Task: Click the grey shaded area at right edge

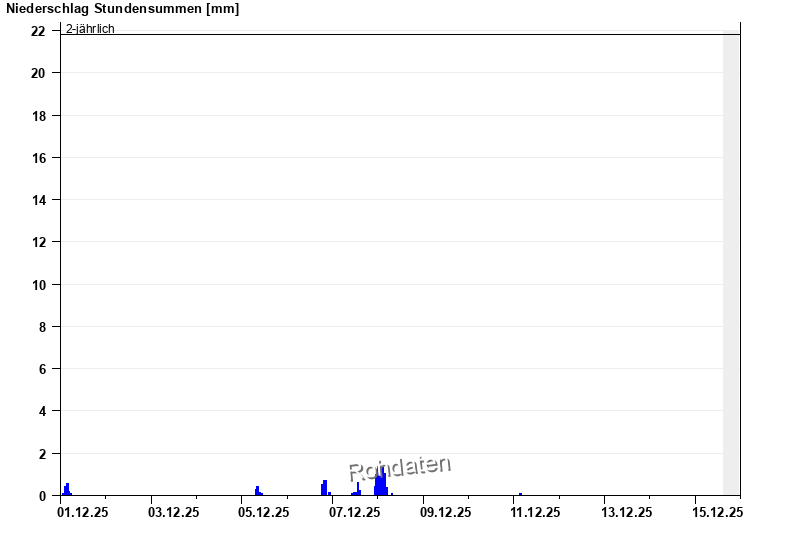Action: click(x=731, y=260)
